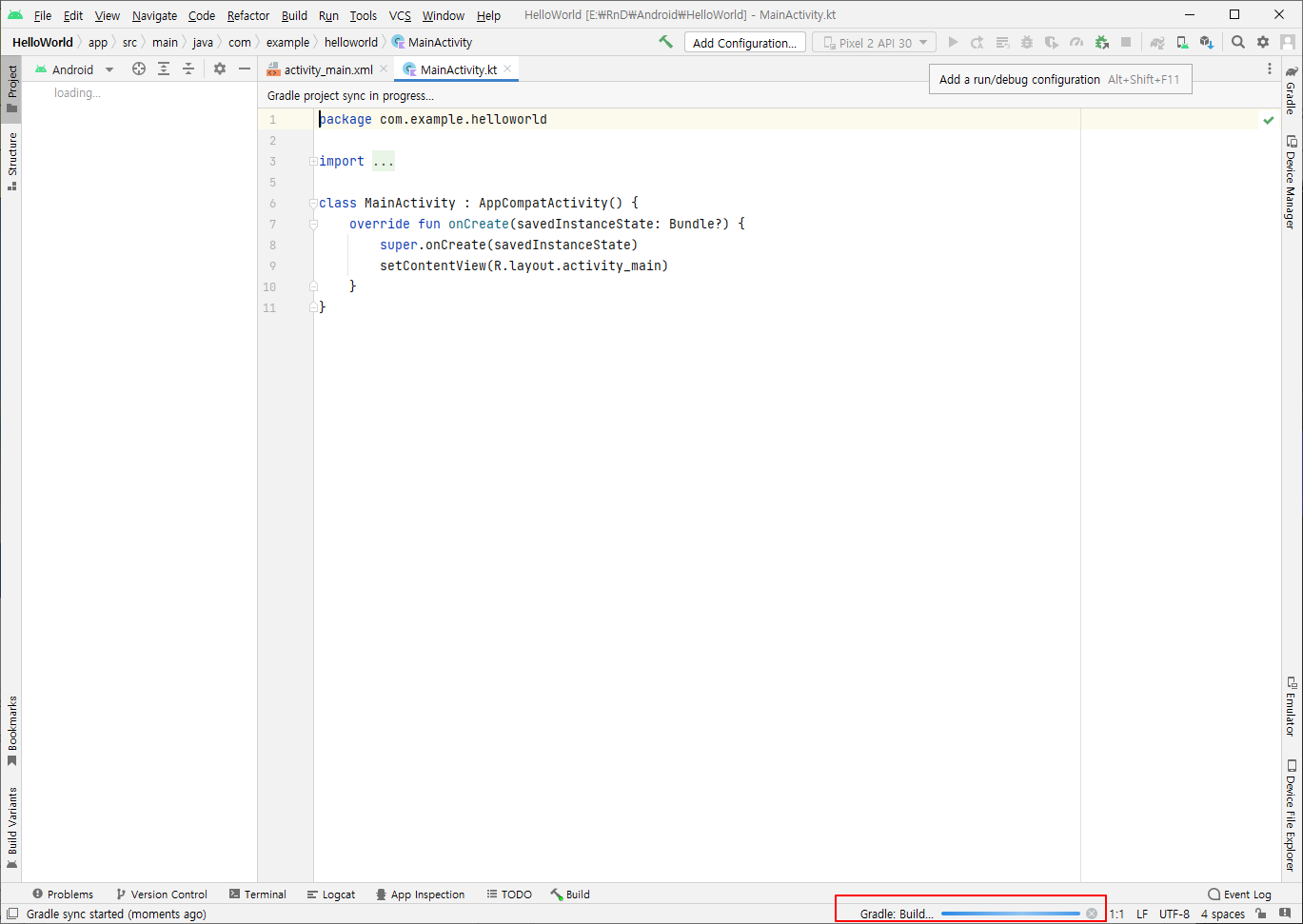Image resolution: width=1303 pixels, height=924 pixels.
Task: Open Project panel options gear
Action: pos(220,69)
